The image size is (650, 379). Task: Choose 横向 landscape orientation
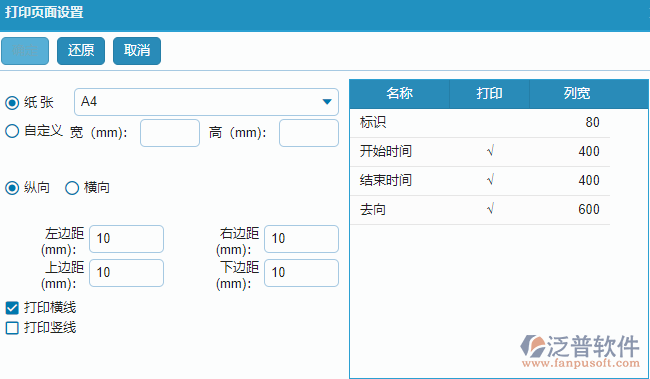[x=72, y=188]
